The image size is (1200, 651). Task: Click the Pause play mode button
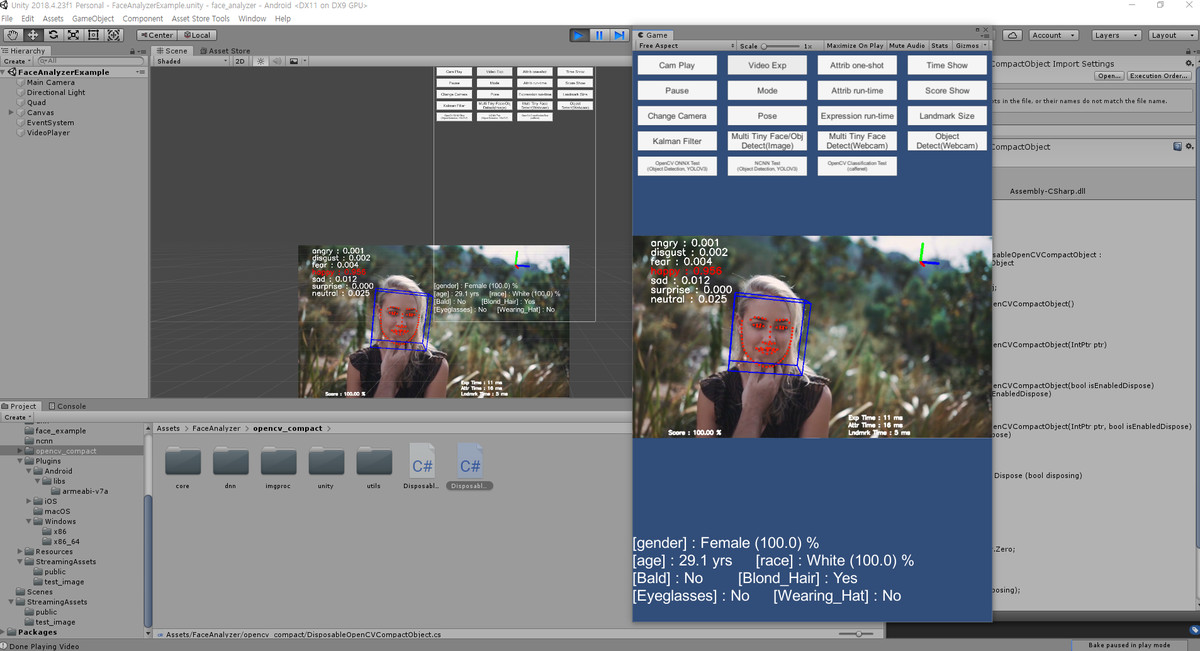coord(599,35)
